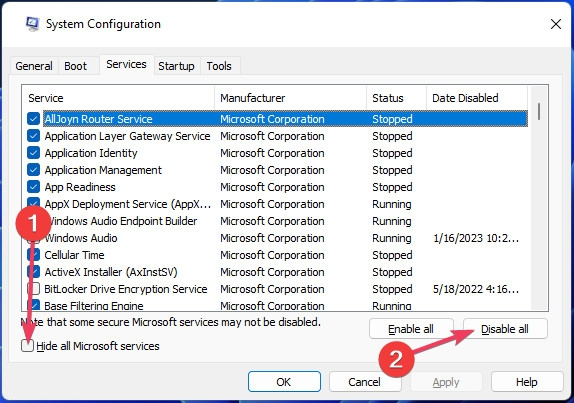
Task: Close the System Configuration window
Action: coord(556,25)
